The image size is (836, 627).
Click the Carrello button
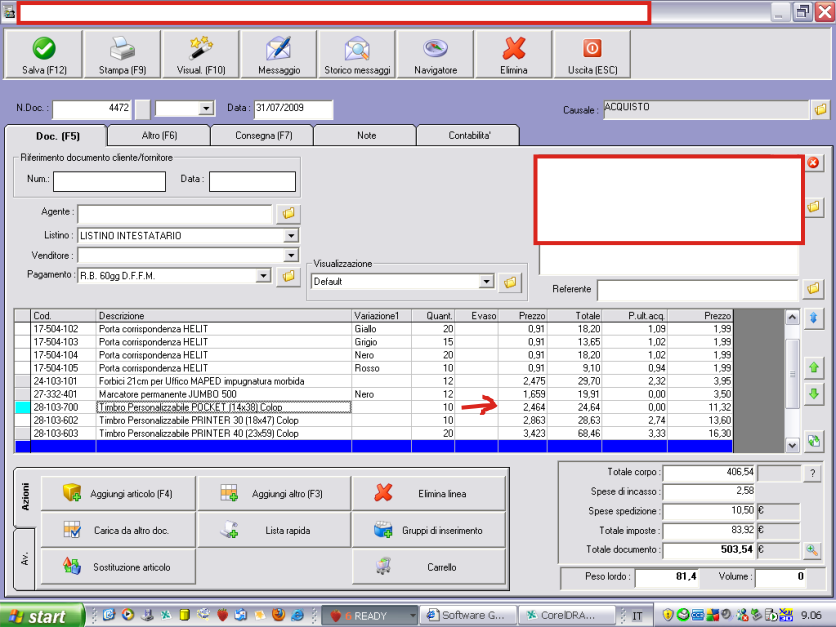pos(430,567)
